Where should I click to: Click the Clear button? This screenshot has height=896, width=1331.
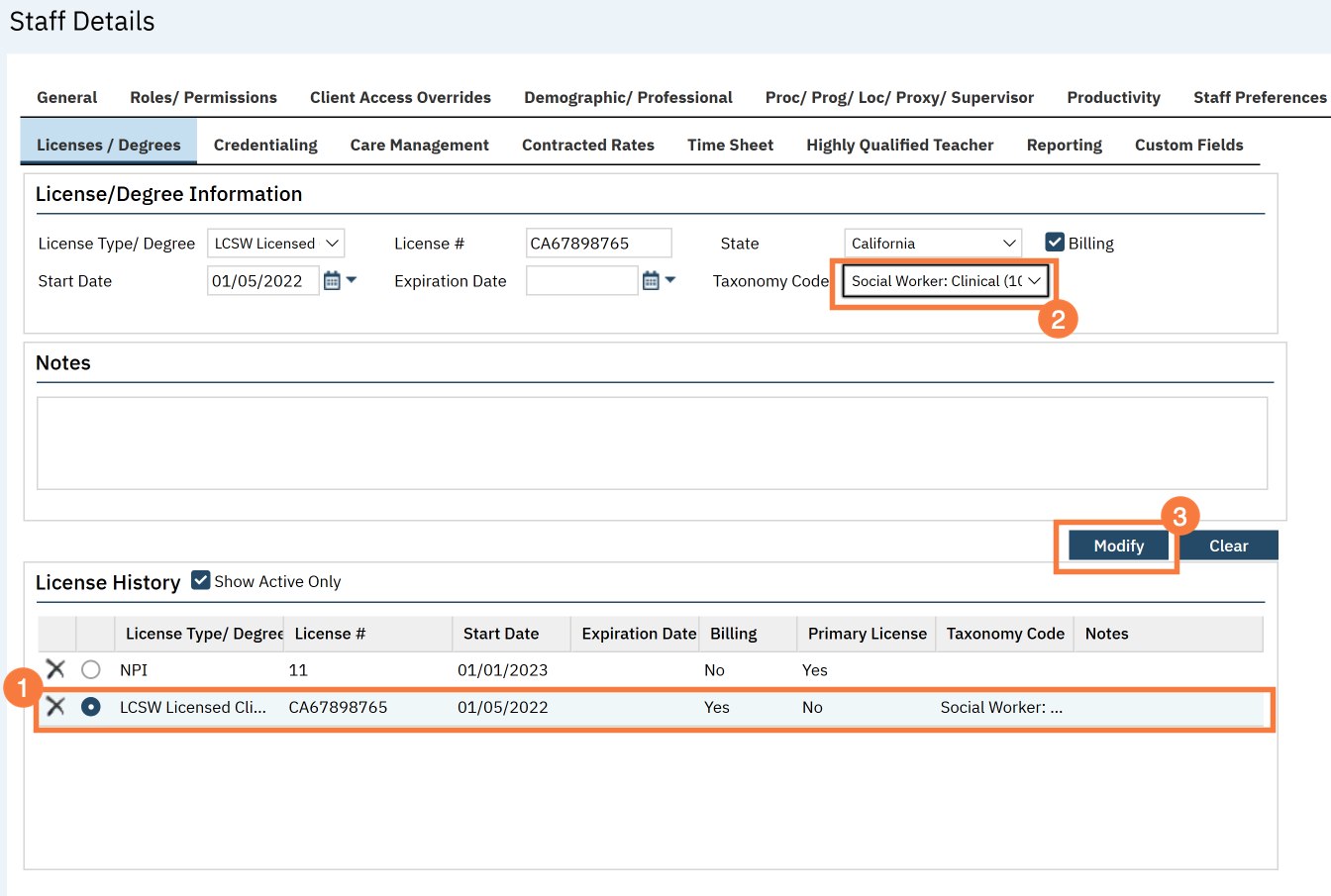(x=1229, y=546)
